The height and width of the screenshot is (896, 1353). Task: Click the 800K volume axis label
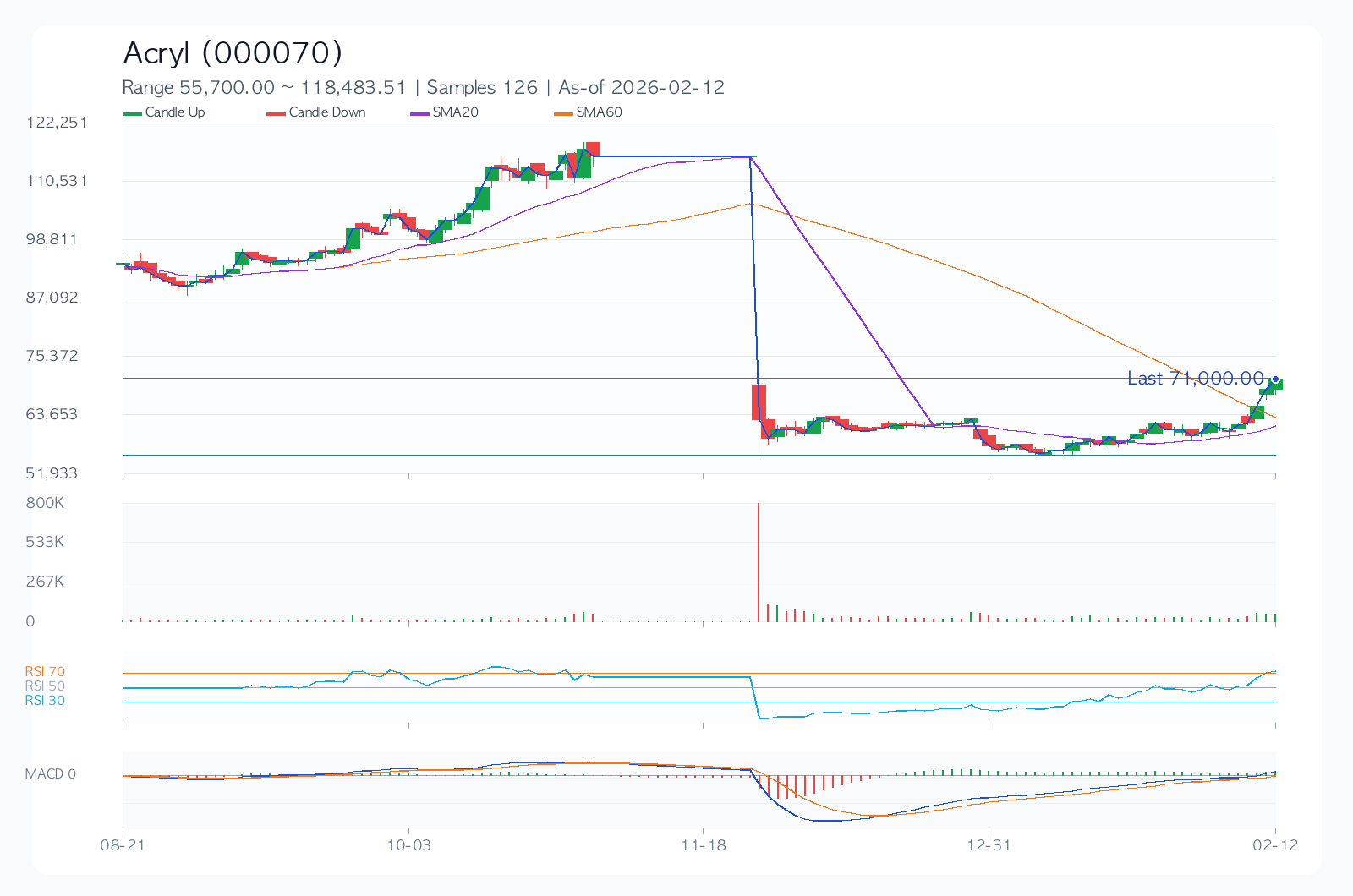coord(45,503)
